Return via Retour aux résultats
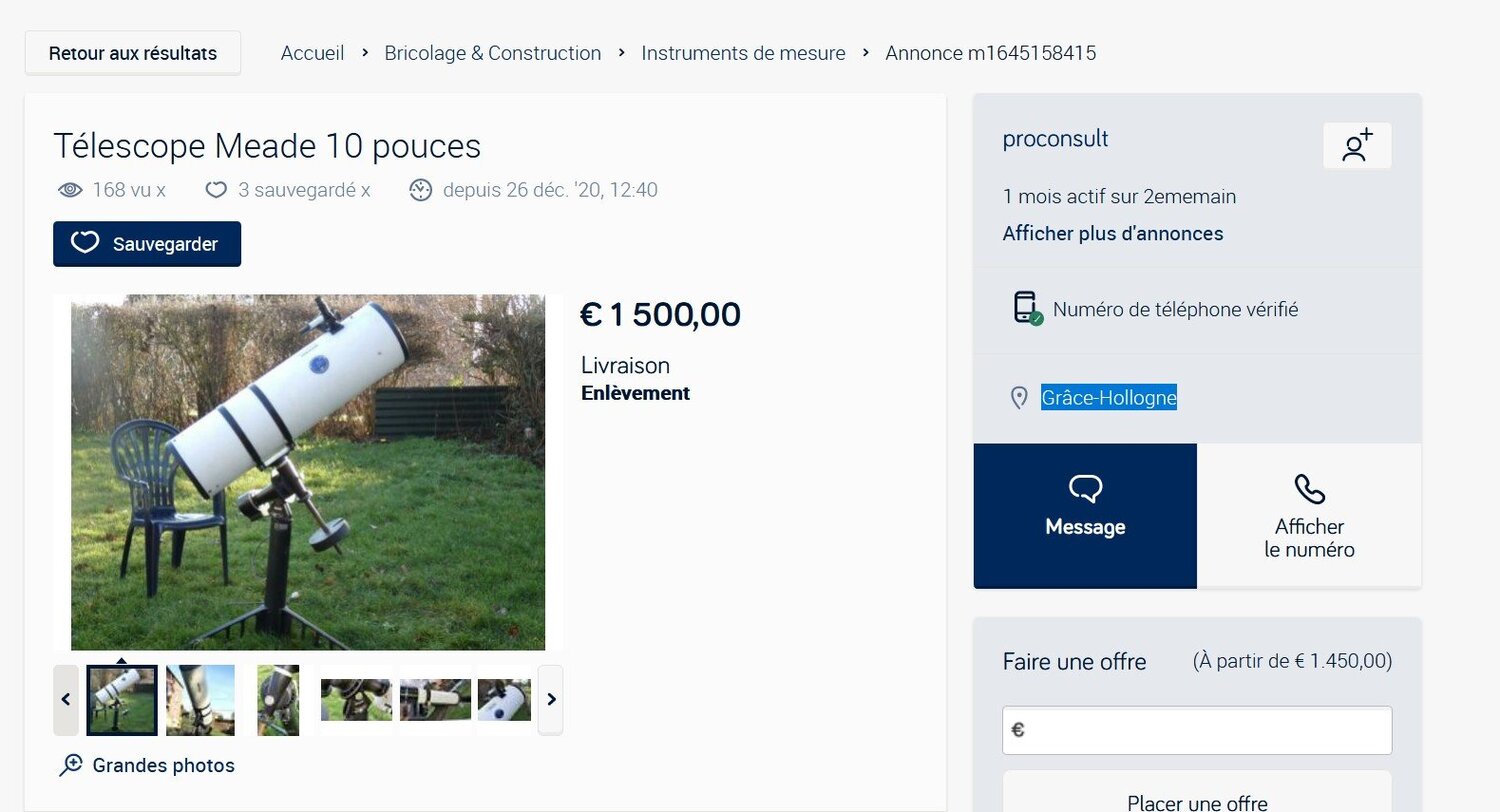The height and width of the screenshot is (812, 1500). (133, 53)
